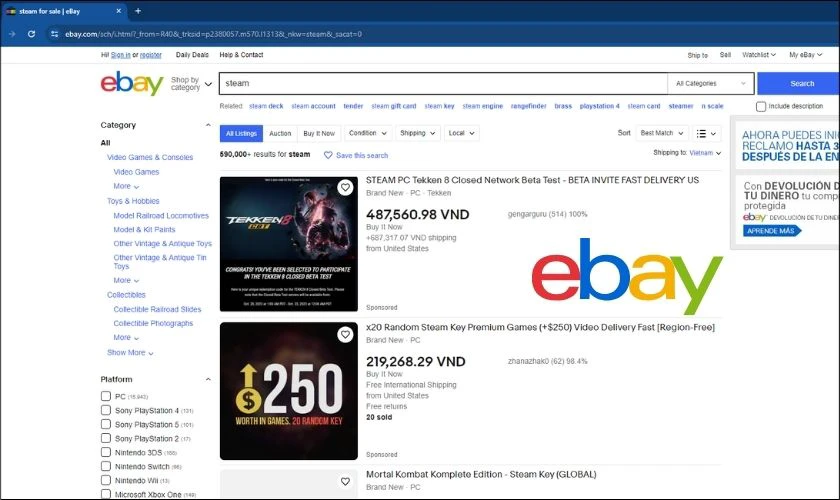The width and height of the screenshot is (840, 500).
Task: Click the Sign in link
Action: point(121,55)
